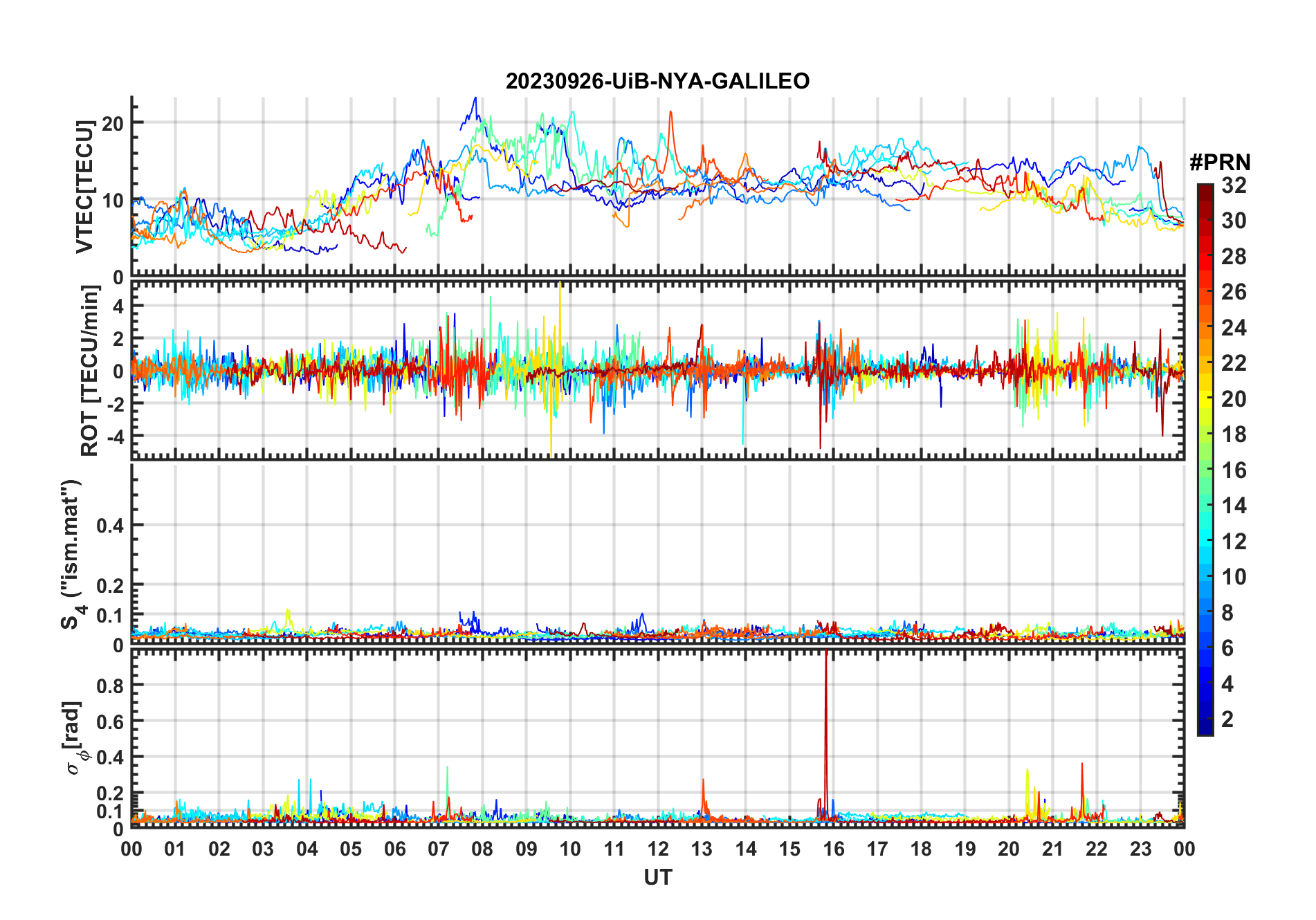Select colorbar tick label 26
The width and height of the screenshot is (1316, 920).
(x=1234, y=292)
